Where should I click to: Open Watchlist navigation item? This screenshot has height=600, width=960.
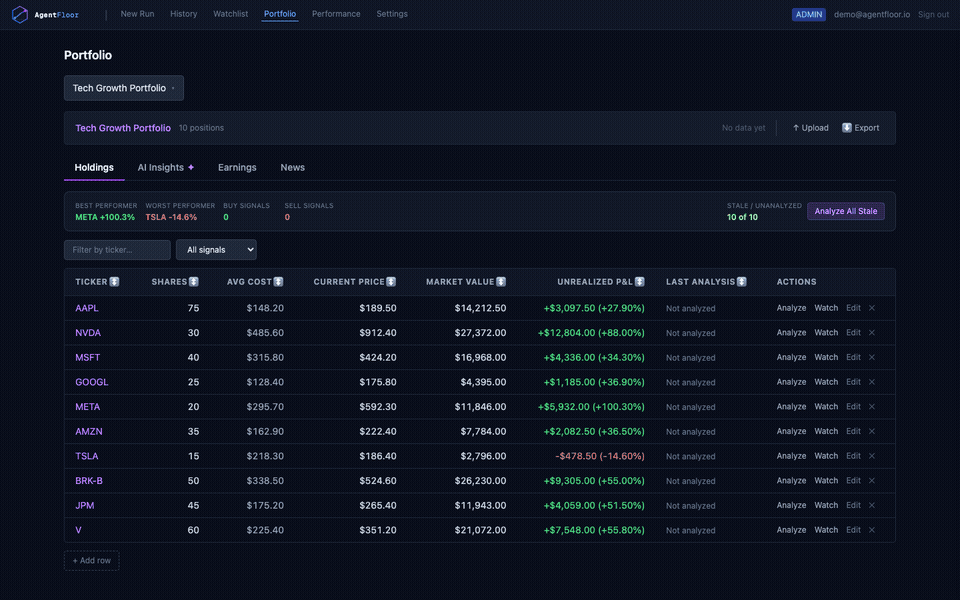pyautogui.click(x=230, y=13)
